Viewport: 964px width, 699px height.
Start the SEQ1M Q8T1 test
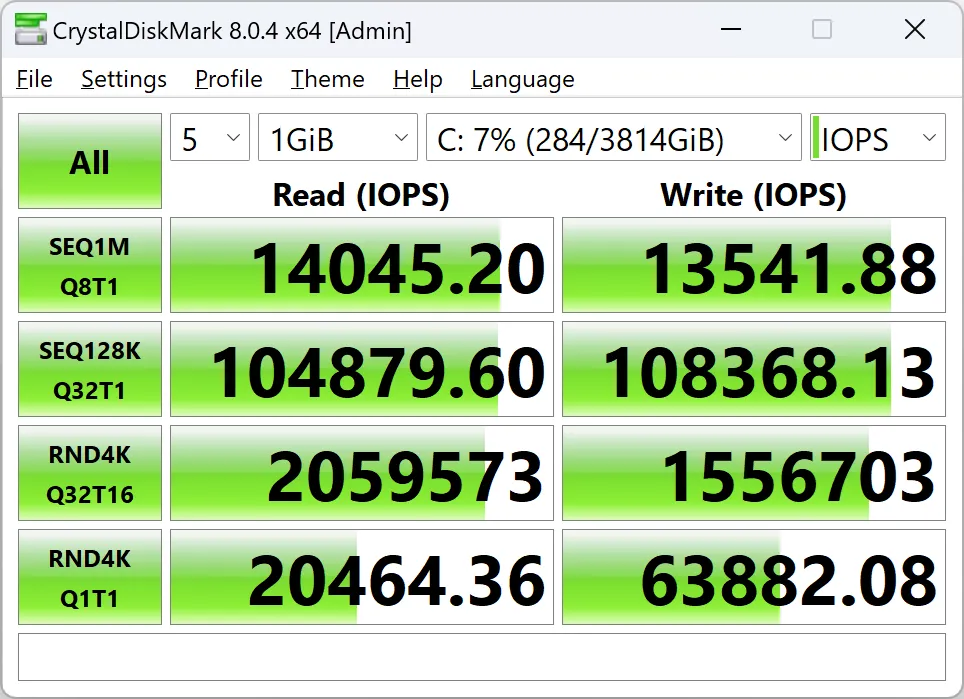click(x=90, y=266)
